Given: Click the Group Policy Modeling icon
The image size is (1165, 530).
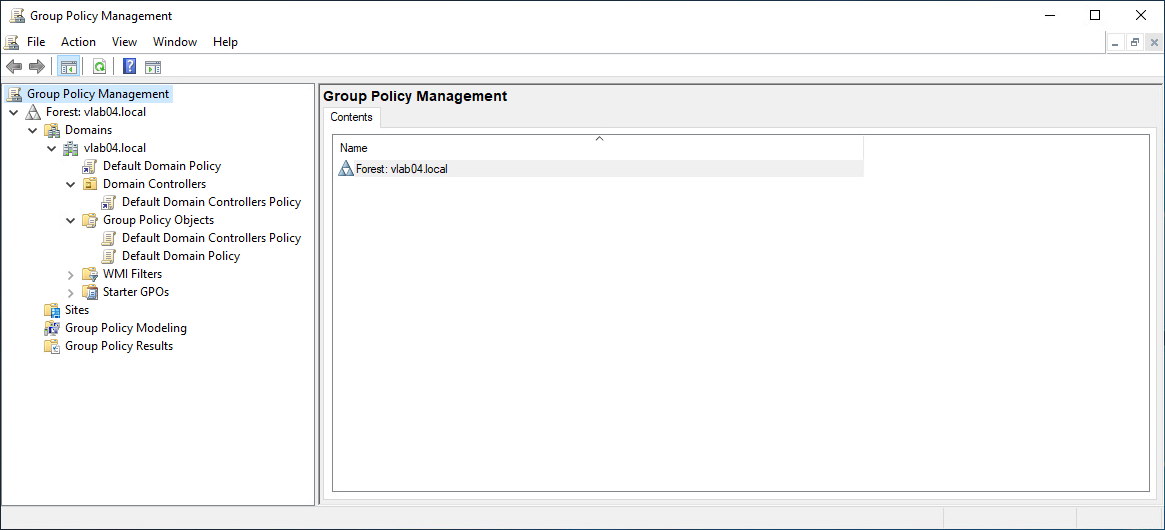Looking at the screenshot, I should [x=52, y=328].
